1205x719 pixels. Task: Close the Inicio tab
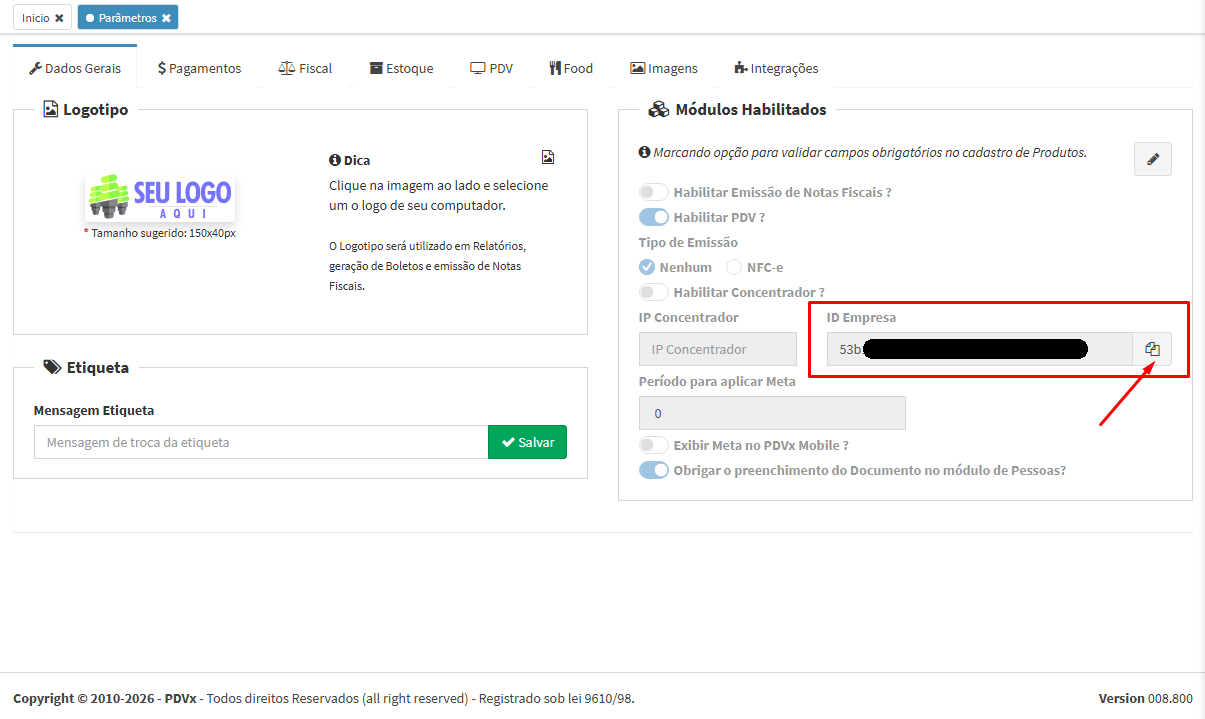coord(59,18)
